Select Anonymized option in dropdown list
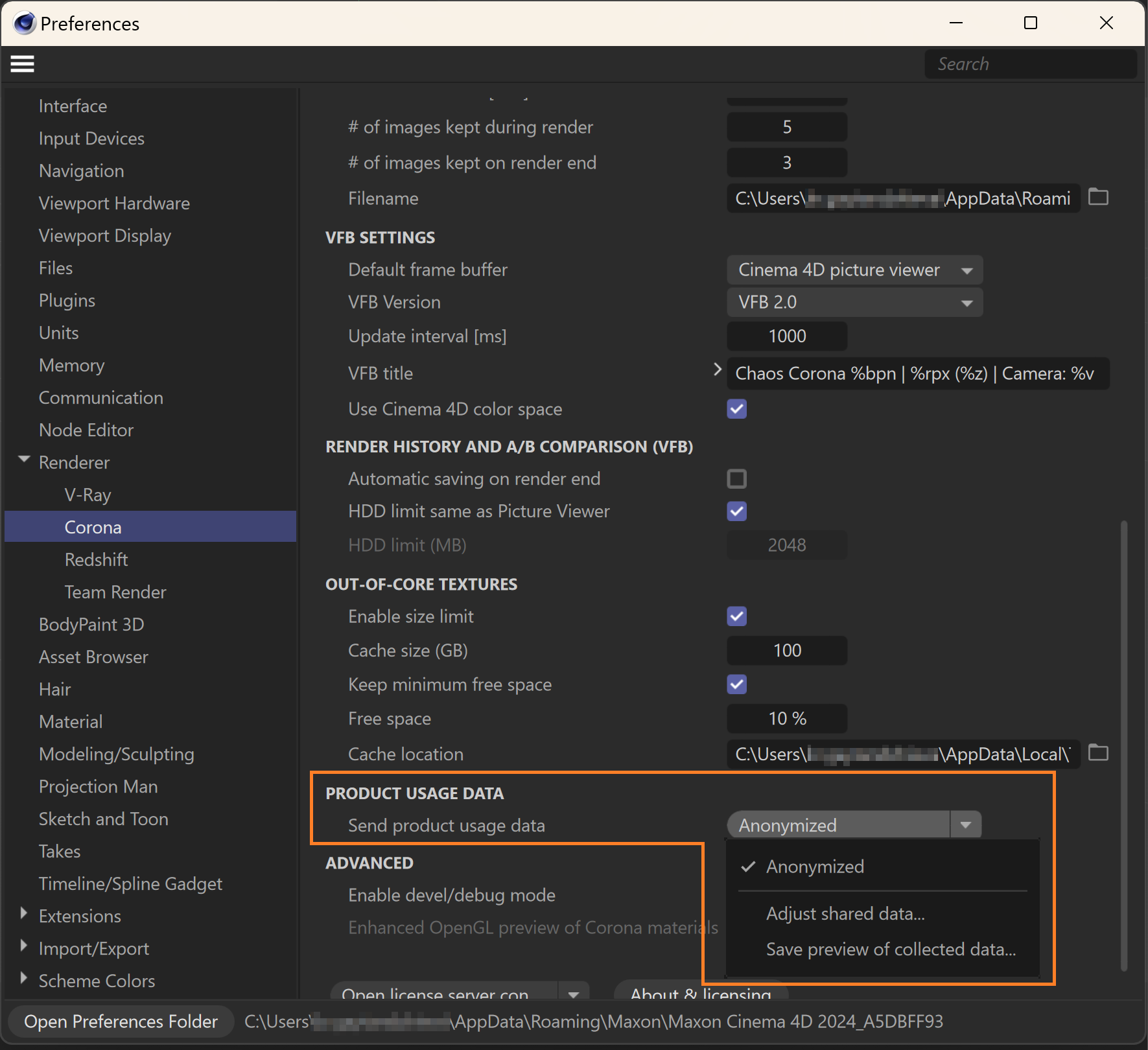 (x=815, y=867)
